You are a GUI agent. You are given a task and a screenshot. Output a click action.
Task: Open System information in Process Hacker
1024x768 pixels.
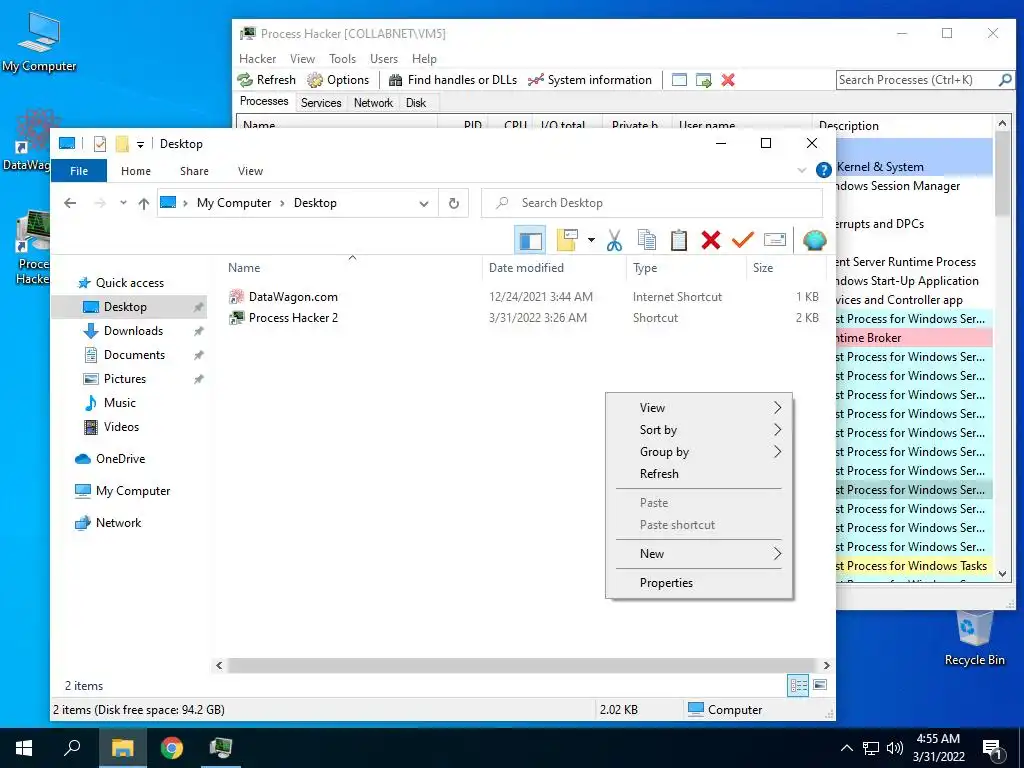590,80
